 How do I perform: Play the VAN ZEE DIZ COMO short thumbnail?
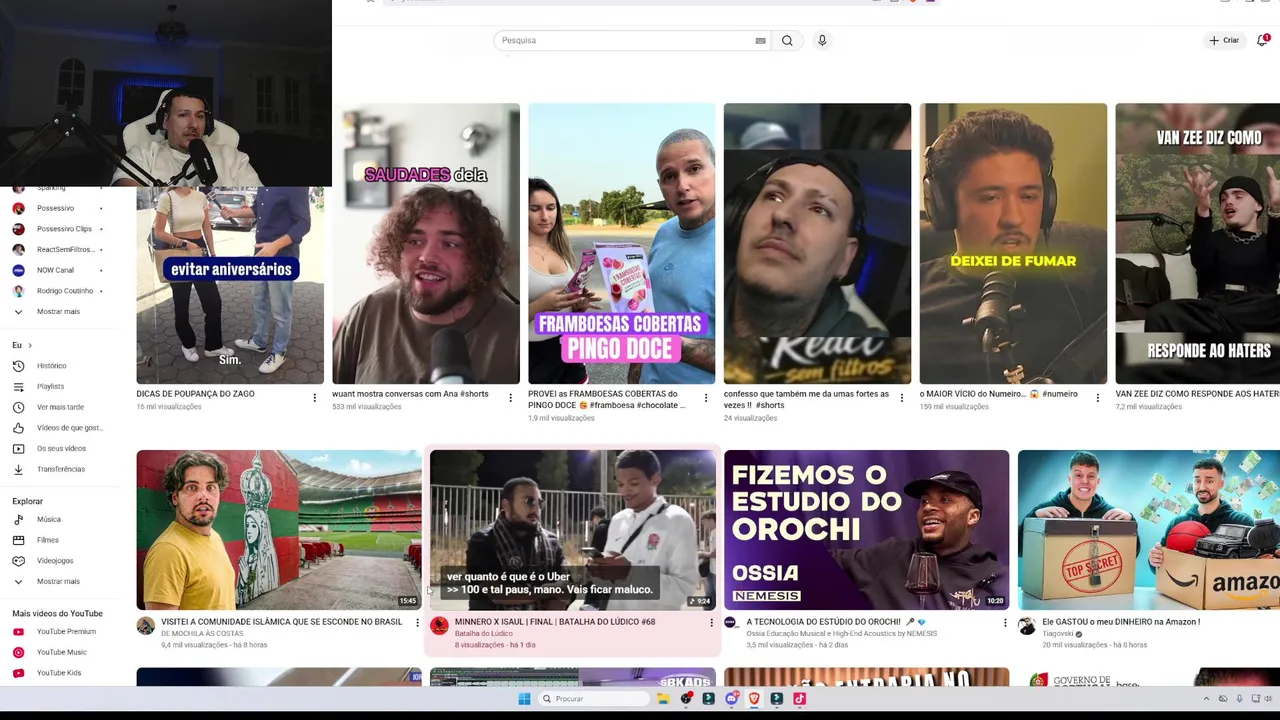(1198, 244)
